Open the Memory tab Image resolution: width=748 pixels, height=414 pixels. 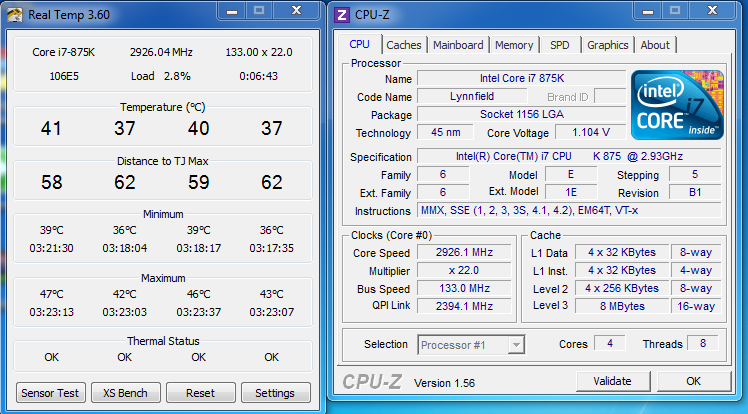(x=514, y=45)
